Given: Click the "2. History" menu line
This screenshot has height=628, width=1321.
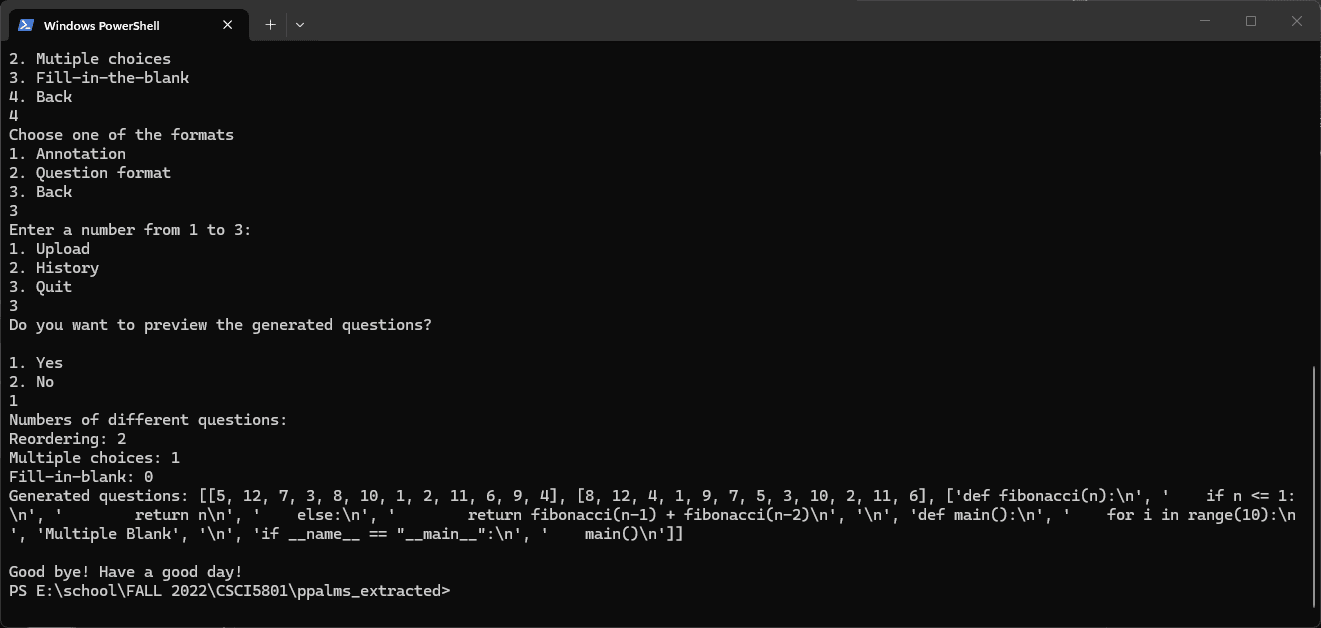Looking at the screenshot, I should [54, 268].
